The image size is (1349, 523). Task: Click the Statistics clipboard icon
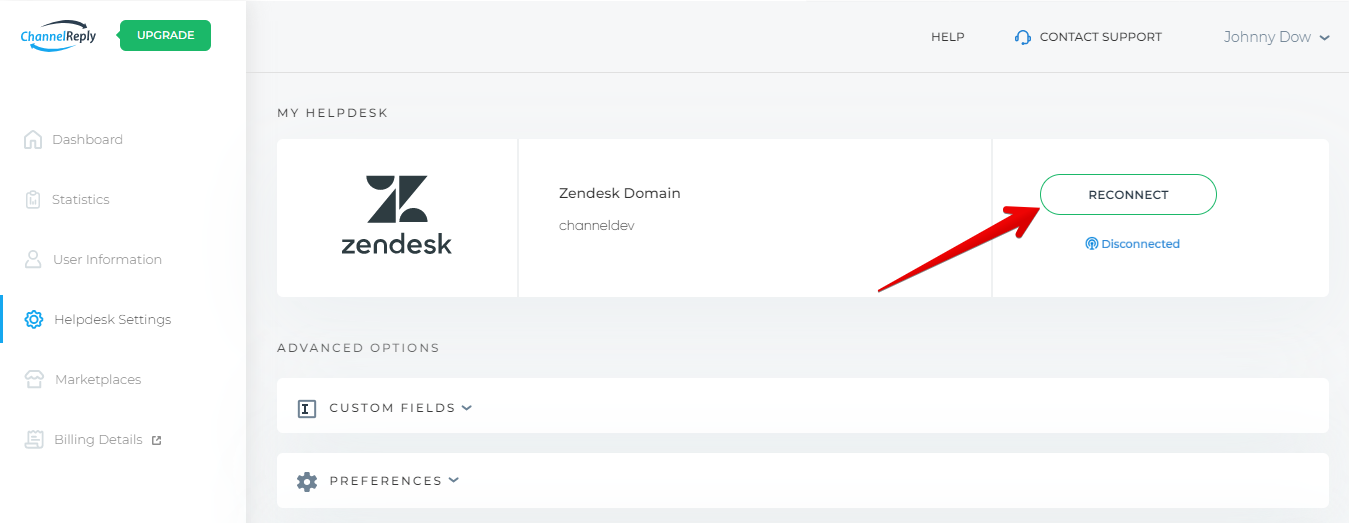[x=33, y=199]
